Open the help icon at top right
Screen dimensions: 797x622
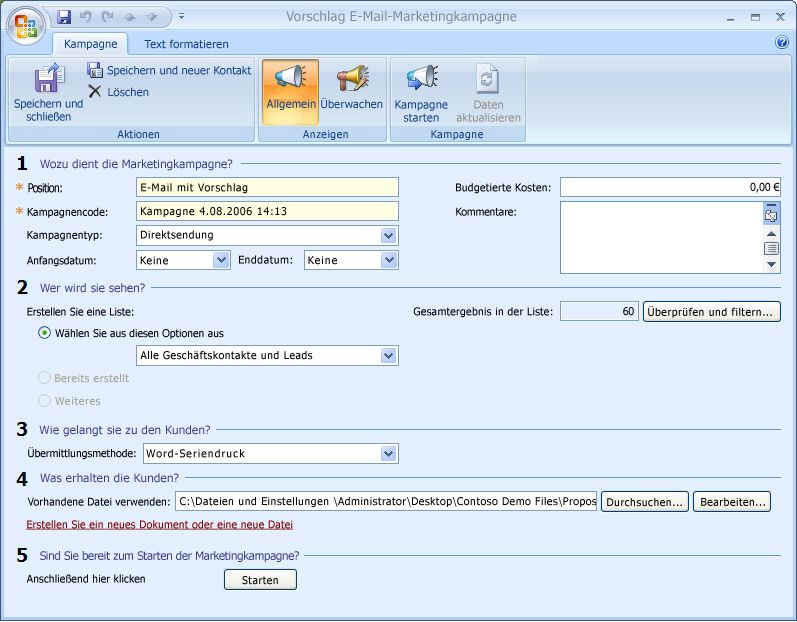782,42
